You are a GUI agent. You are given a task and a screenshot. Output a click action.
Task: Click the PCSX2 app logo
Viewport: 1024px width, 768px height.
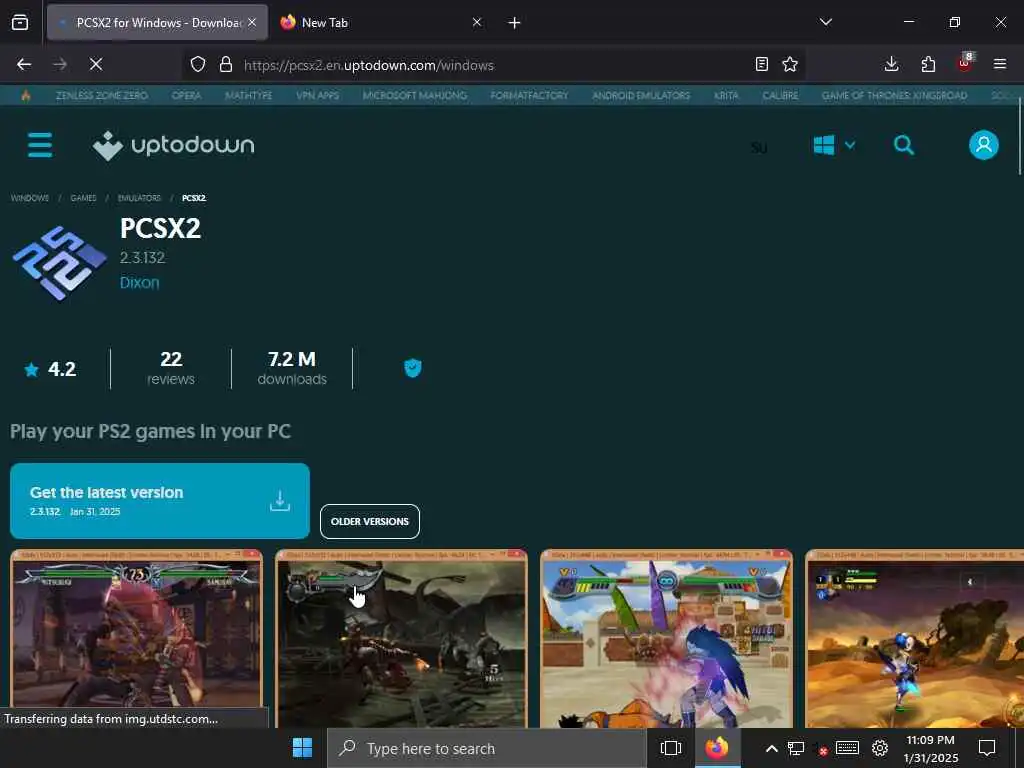click(x=59, y=263)
